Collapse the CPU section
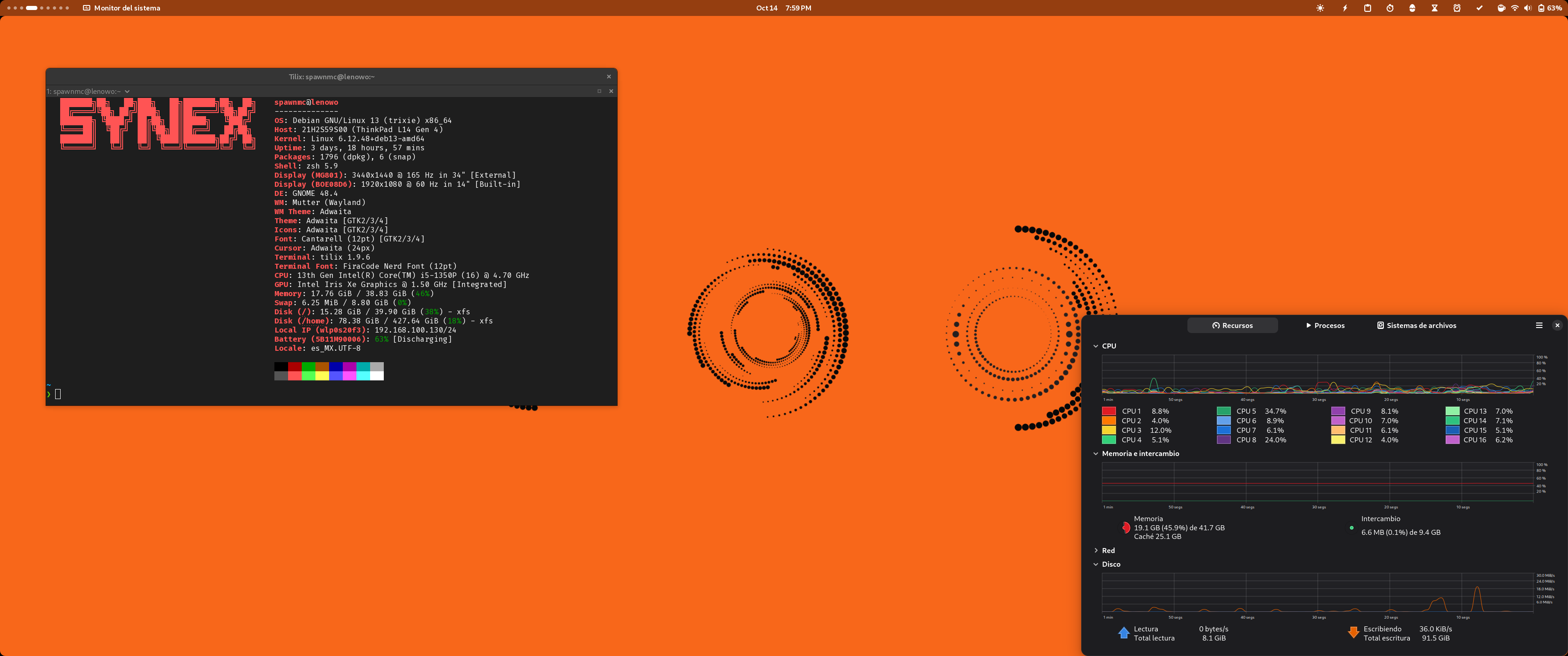Viewport: 1568px width, 656px height. [x=1096, y=346]
